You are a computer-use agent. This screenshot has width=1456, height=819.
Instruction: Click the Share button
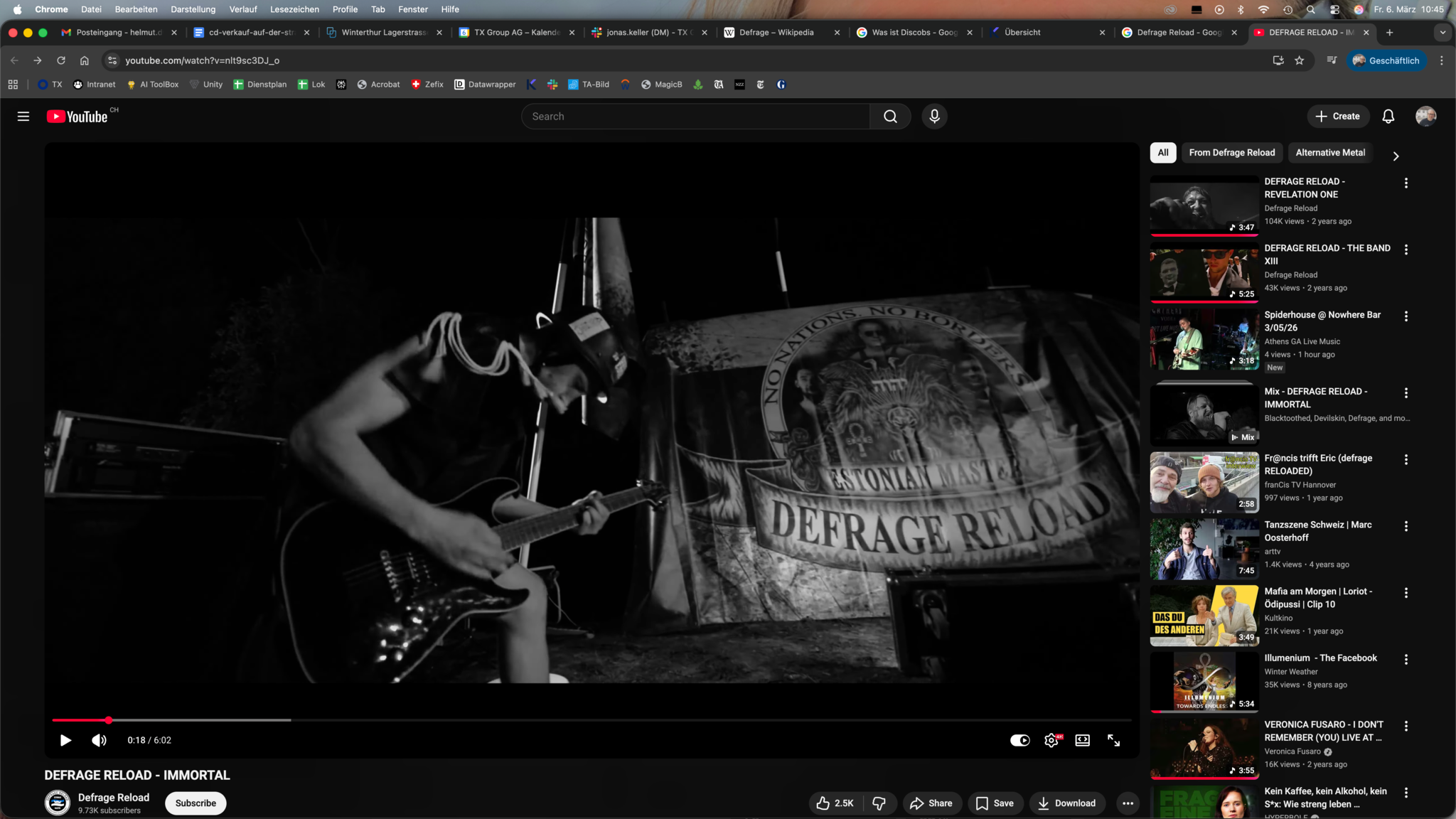[x=931, y=803]
